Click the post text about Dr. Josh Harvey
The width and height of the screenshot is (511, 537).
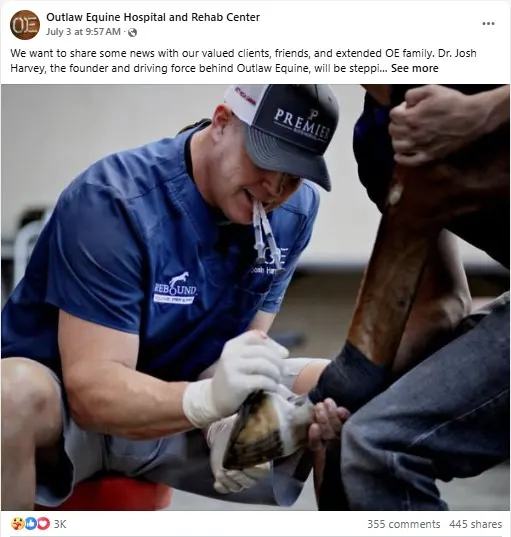click(x=243, y=61)
